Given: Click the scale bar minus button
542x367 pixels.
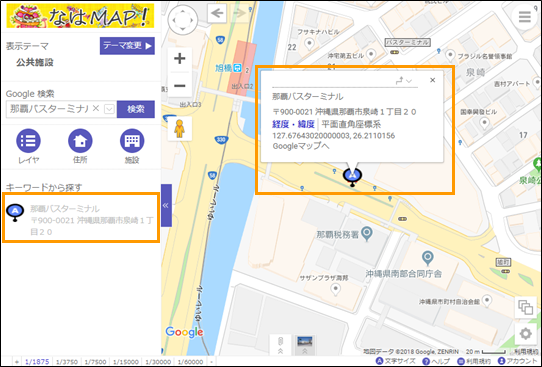Looking at the screenshot, I should 212,362.
